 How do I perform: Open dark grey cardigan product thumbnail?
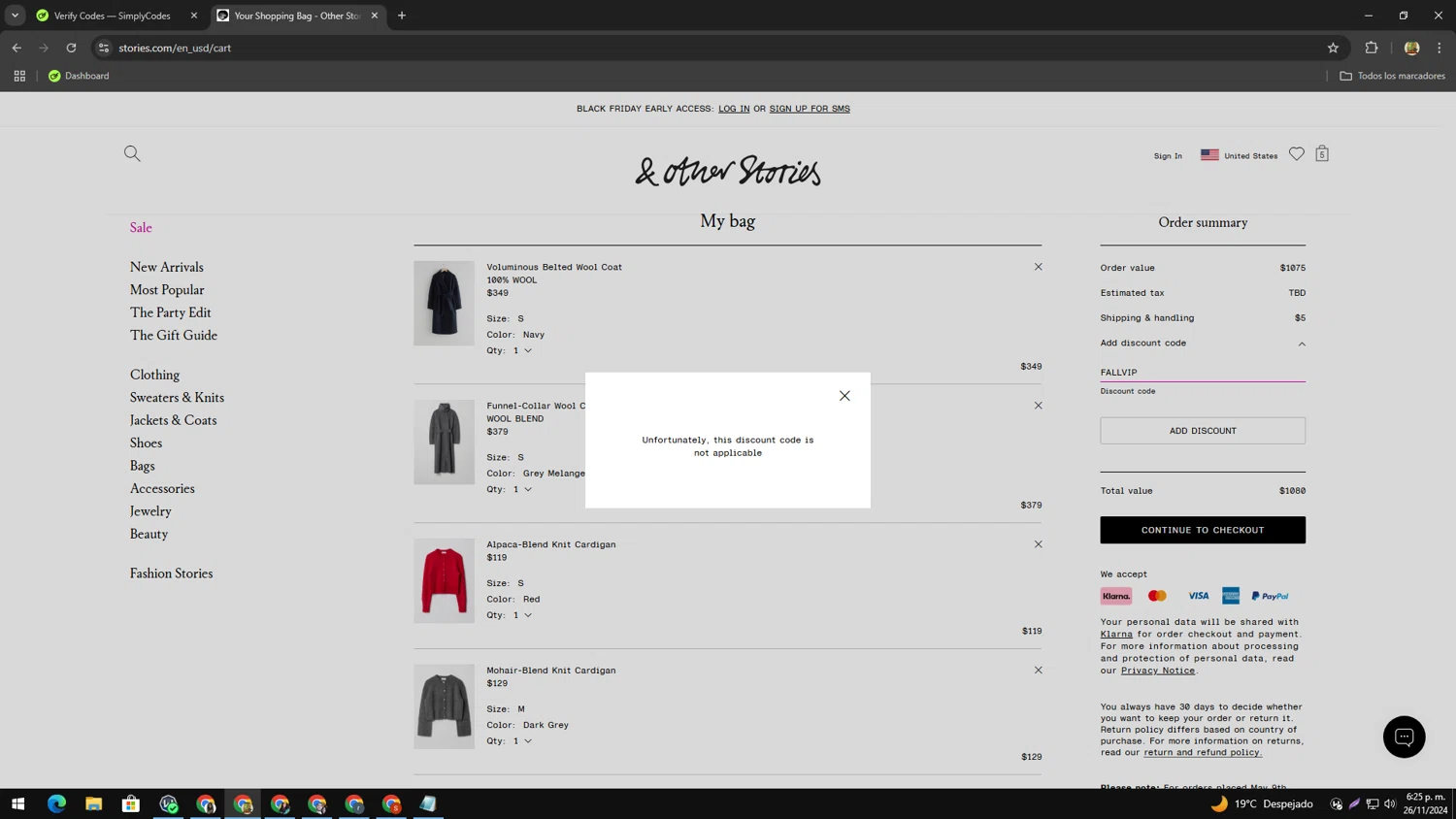point(444,706)
